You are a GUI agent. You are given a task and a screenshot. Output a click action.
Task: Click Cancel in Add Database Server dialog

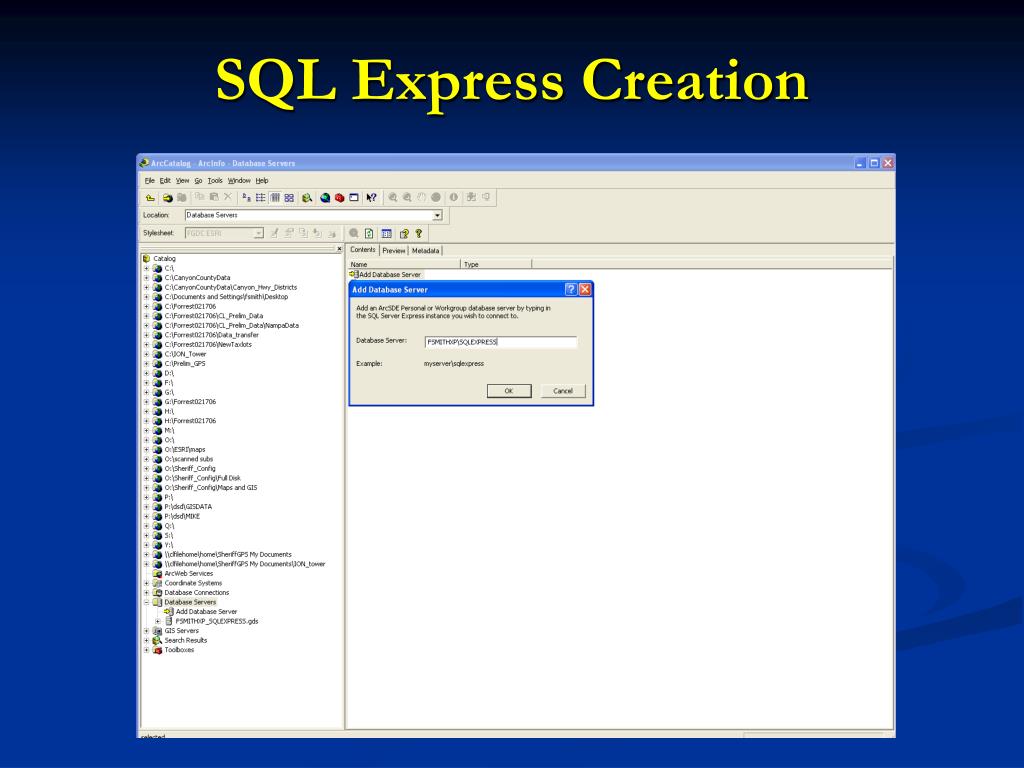563,391
